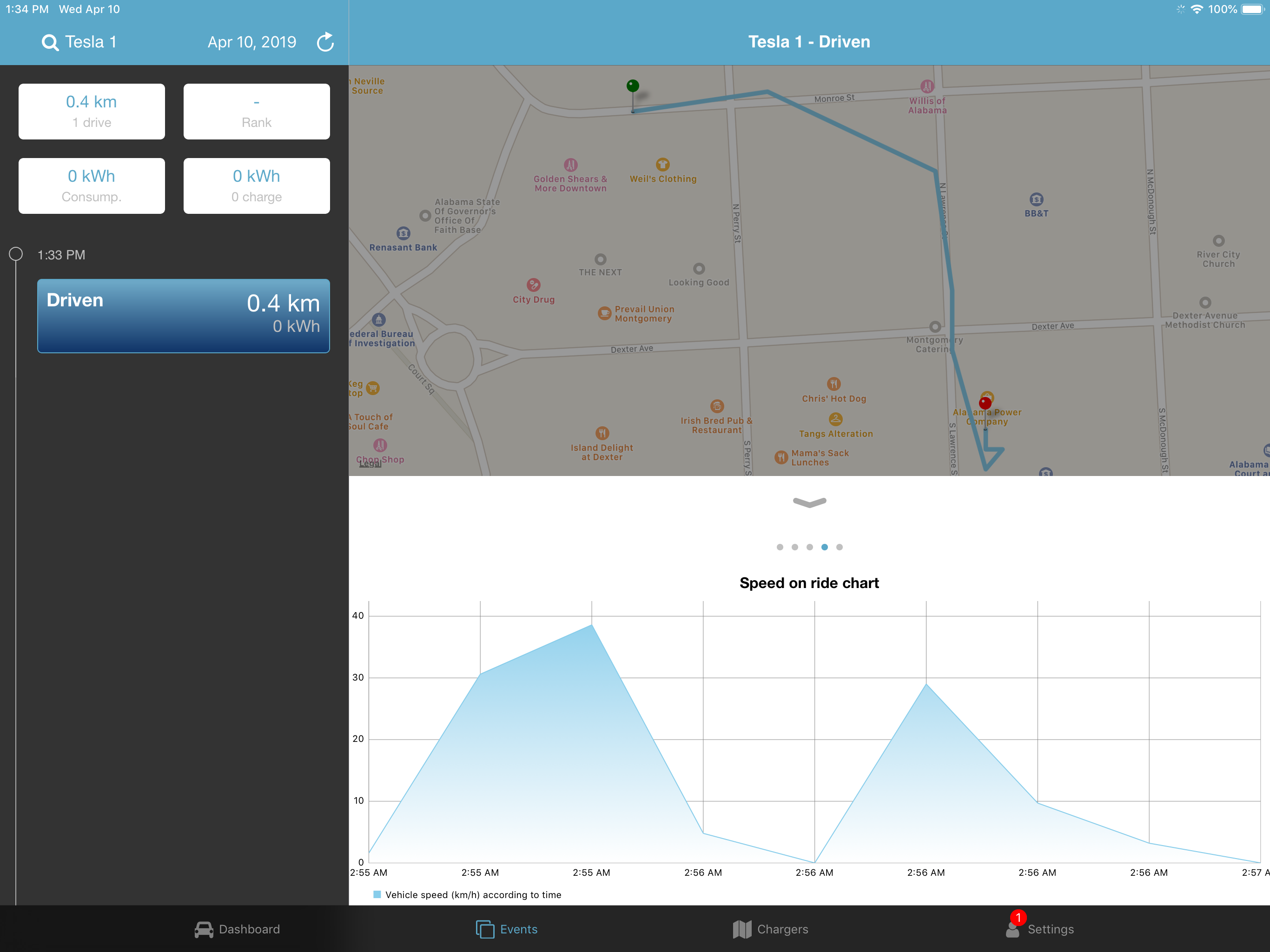This screenshot has width=1270, height=952.
Task: Select the Driven 0.4 km event card
Action: click(x=183, y=316)
